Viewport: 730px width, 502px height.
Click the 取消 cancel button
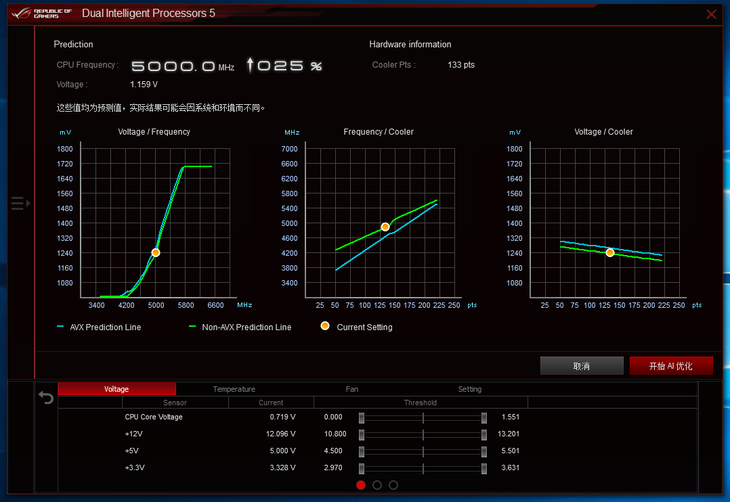click(581, 366)
